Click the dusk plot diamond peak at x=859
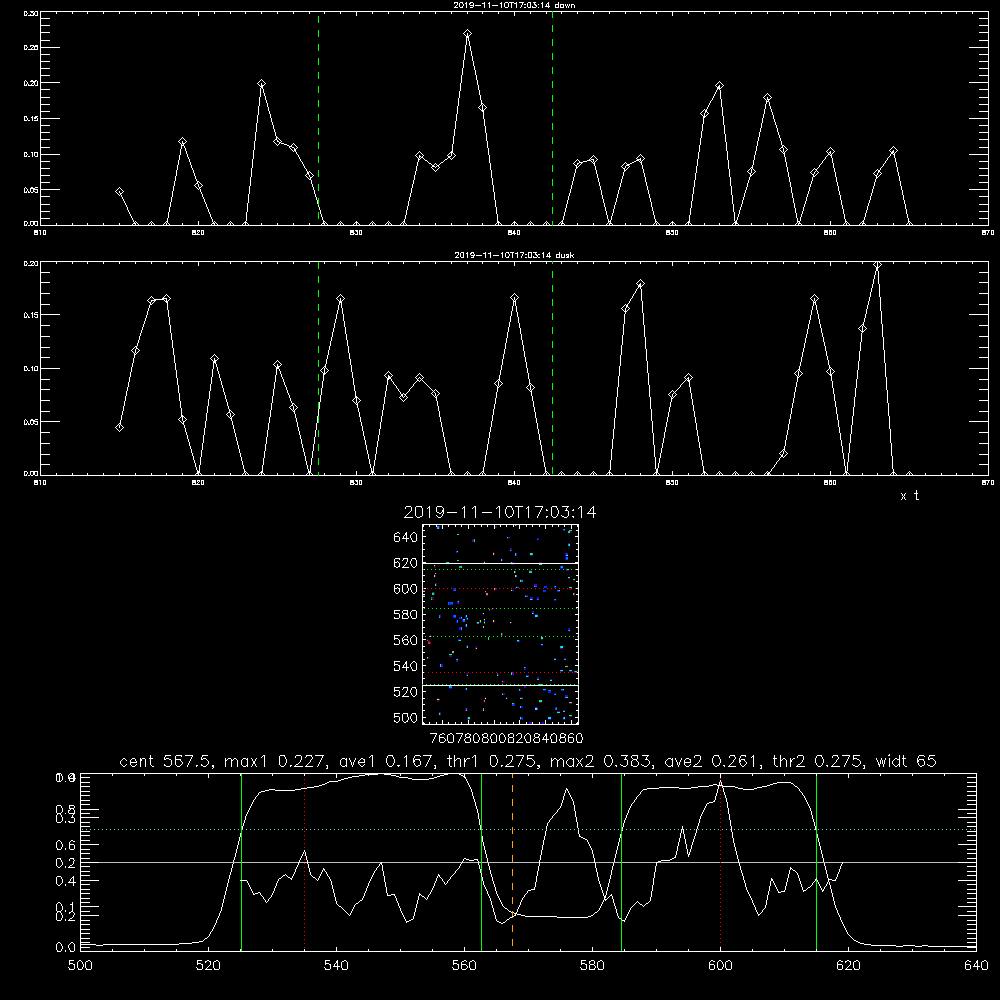 click(814, 298)
